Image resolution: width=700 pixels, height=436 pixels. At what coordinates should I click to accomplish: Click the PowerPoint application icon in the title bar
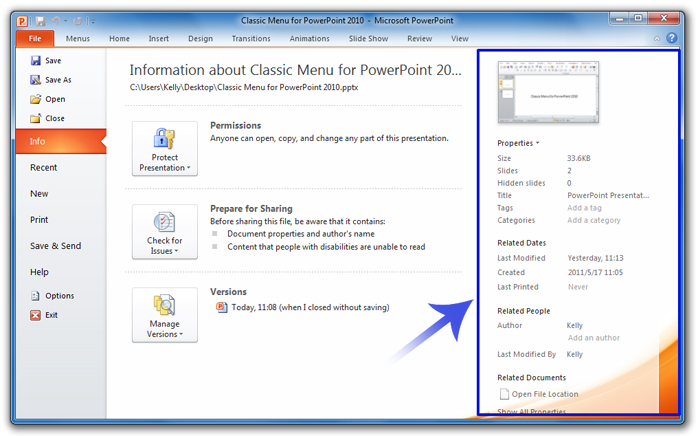tap(22, 21)
